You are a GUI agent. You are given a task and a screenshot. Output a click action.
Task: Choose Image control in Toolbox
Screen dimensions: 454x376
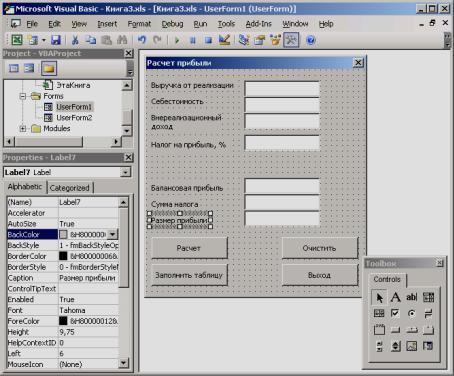coord(412,346)
